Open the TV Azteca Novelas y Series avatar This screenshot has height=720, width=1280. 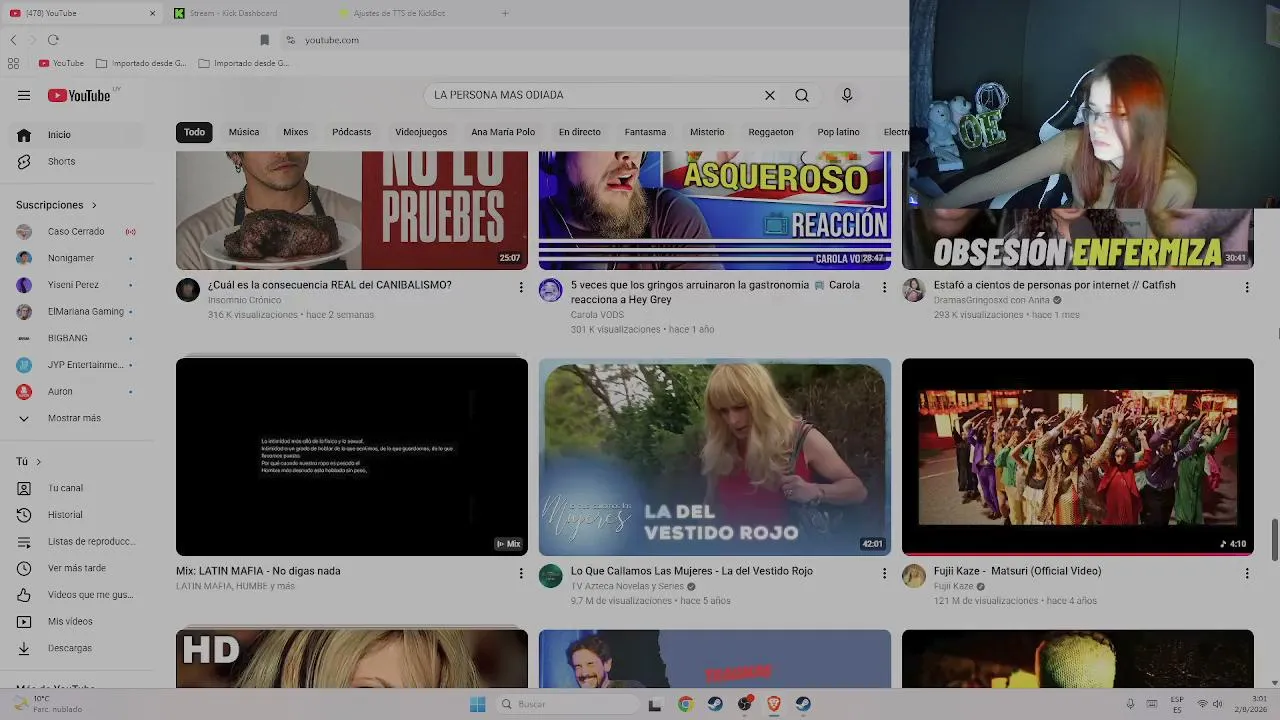(551, 576)
